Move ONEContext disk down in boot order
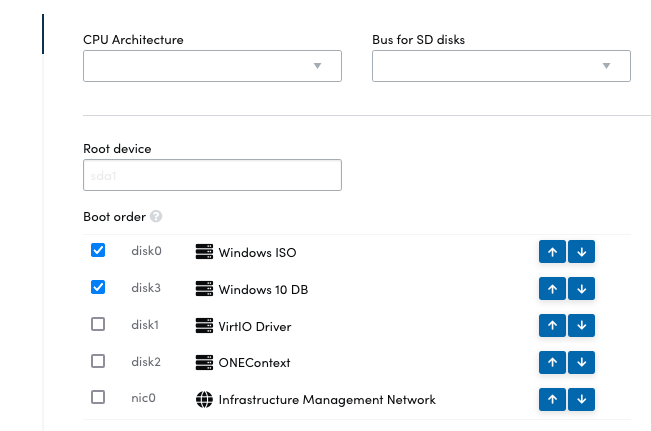 (x=581, y=362)
